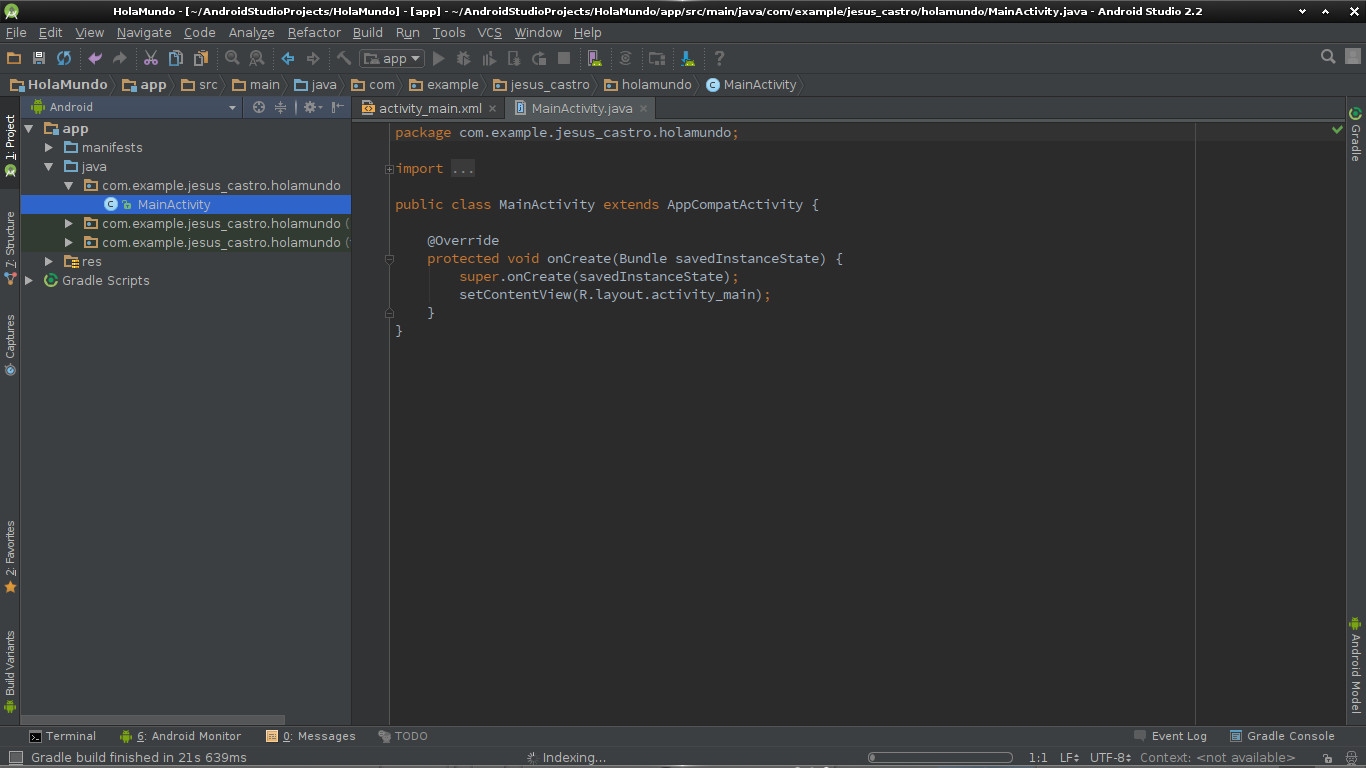Viewport: 1366px width, 768px height.
Task: Collapse the app module tree node
Action: pos(29,129)
